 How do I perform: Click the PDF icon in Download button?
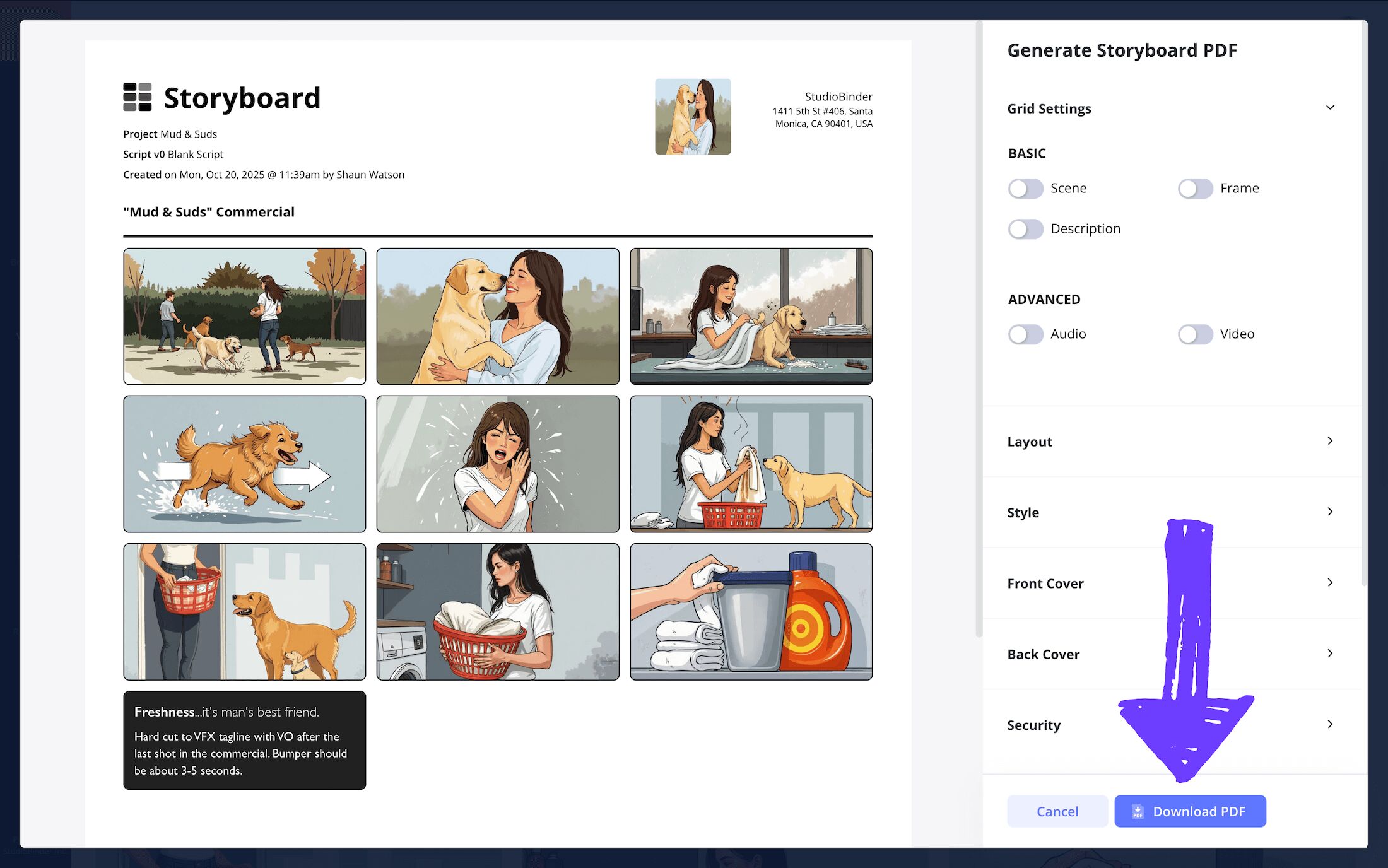(1137, 811)
